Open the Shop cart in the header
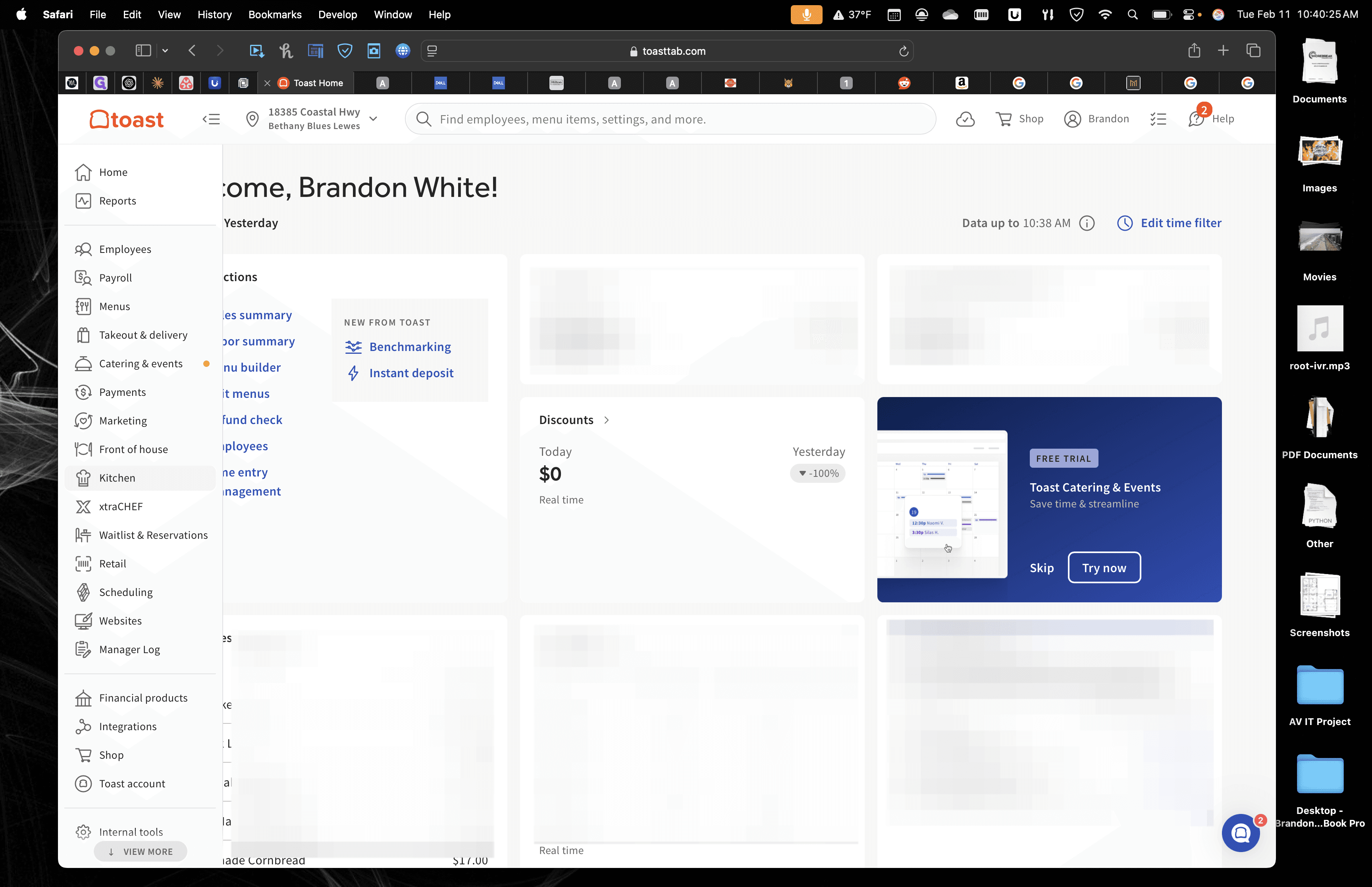 (1019, 119)
